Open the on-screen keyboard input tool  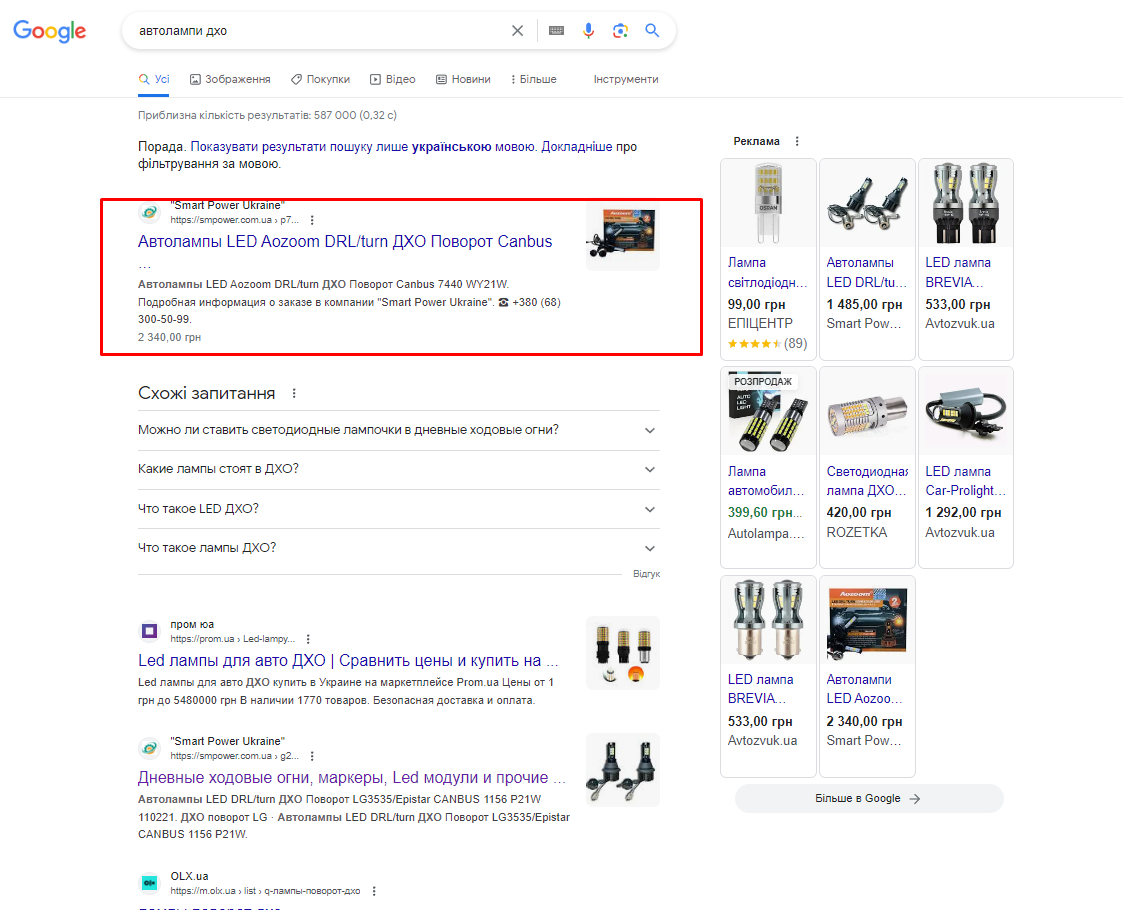[556, 31]
